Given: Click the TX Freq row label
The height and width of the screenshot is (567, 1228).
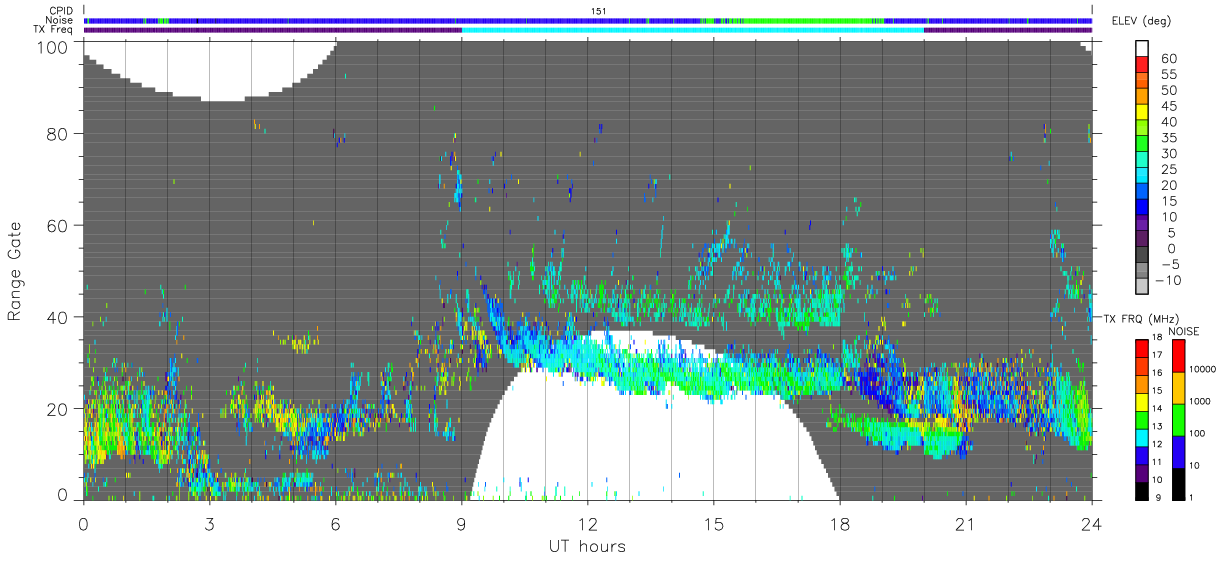Looking at the screenshot, I should click(54, 29).
